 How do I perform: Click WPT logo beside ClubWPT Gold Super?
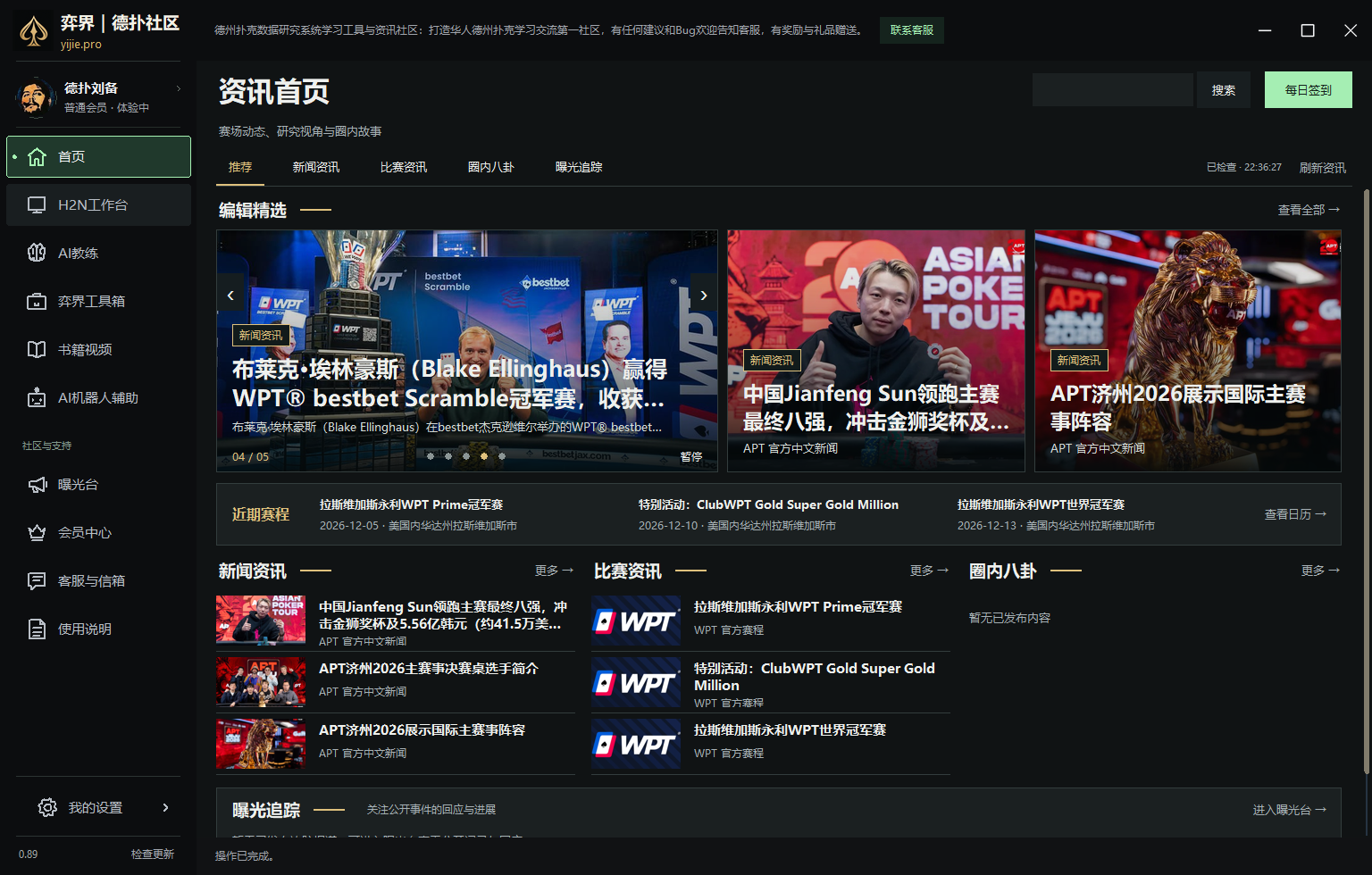tap(636, 682)
